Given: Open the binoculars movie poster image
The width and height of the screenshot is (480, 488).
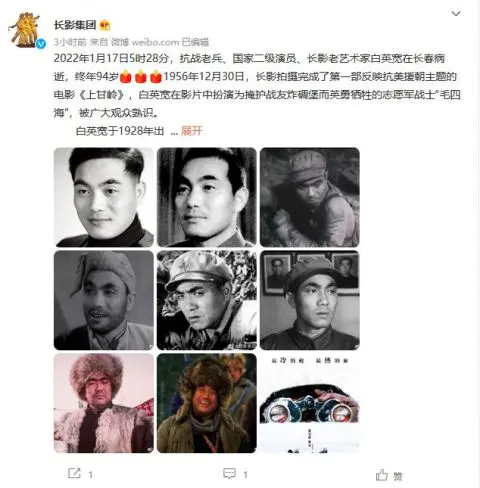Looking at the screenshot, I should pos(310,403).
